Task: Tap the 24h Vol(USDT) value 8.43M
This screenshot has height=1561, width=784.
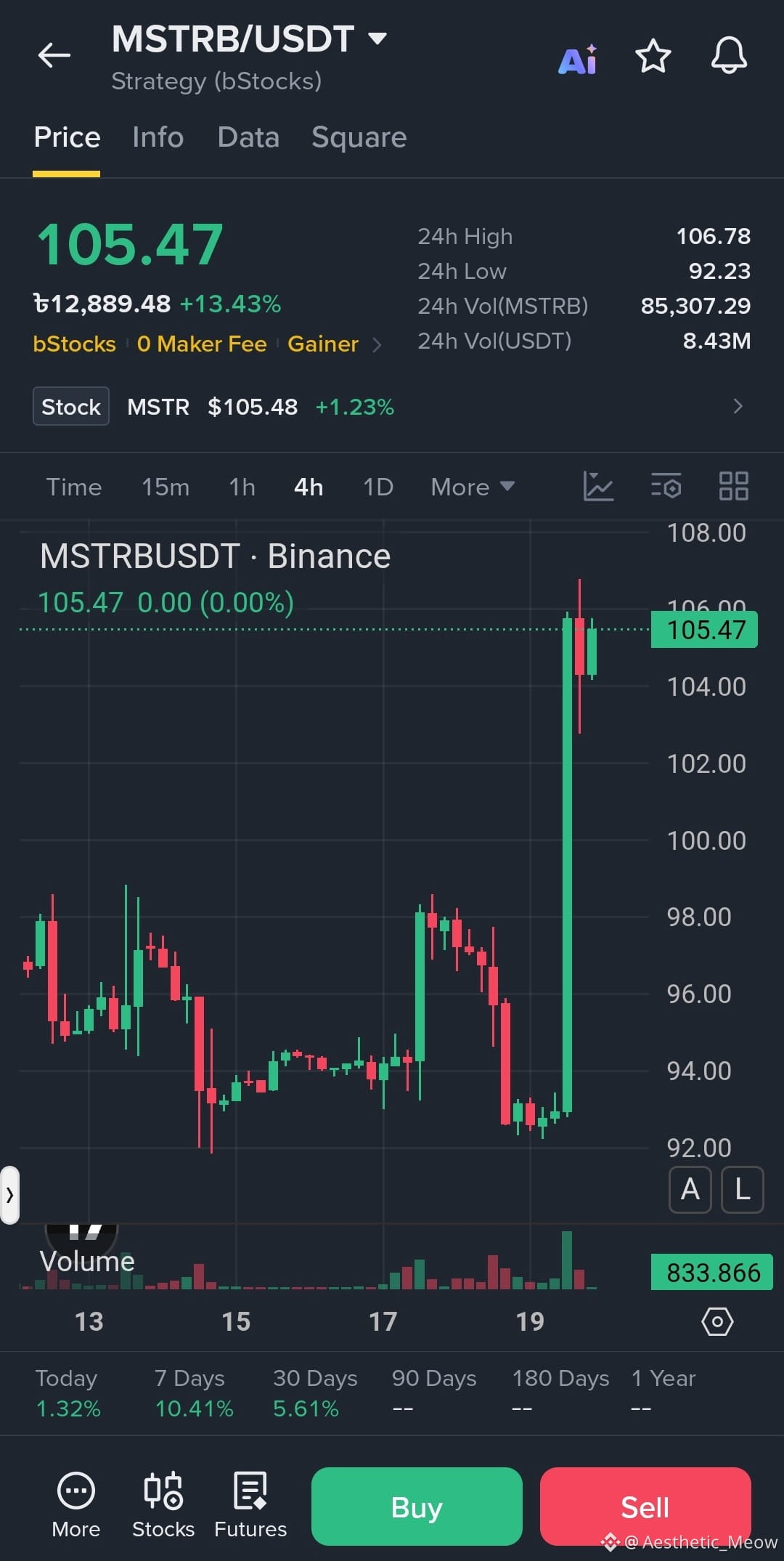Action: pyautogui.click(x=716, y=341)
